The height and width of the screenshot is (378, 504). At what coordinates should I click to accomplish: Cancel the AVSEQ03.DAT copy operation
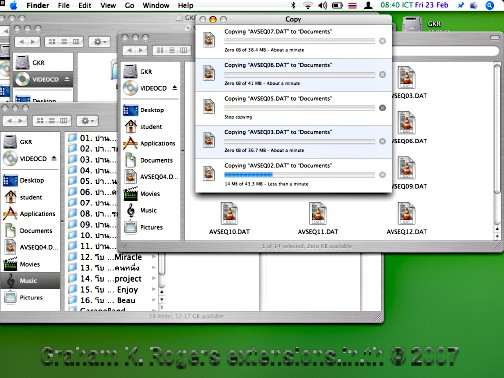click(382, 141)
